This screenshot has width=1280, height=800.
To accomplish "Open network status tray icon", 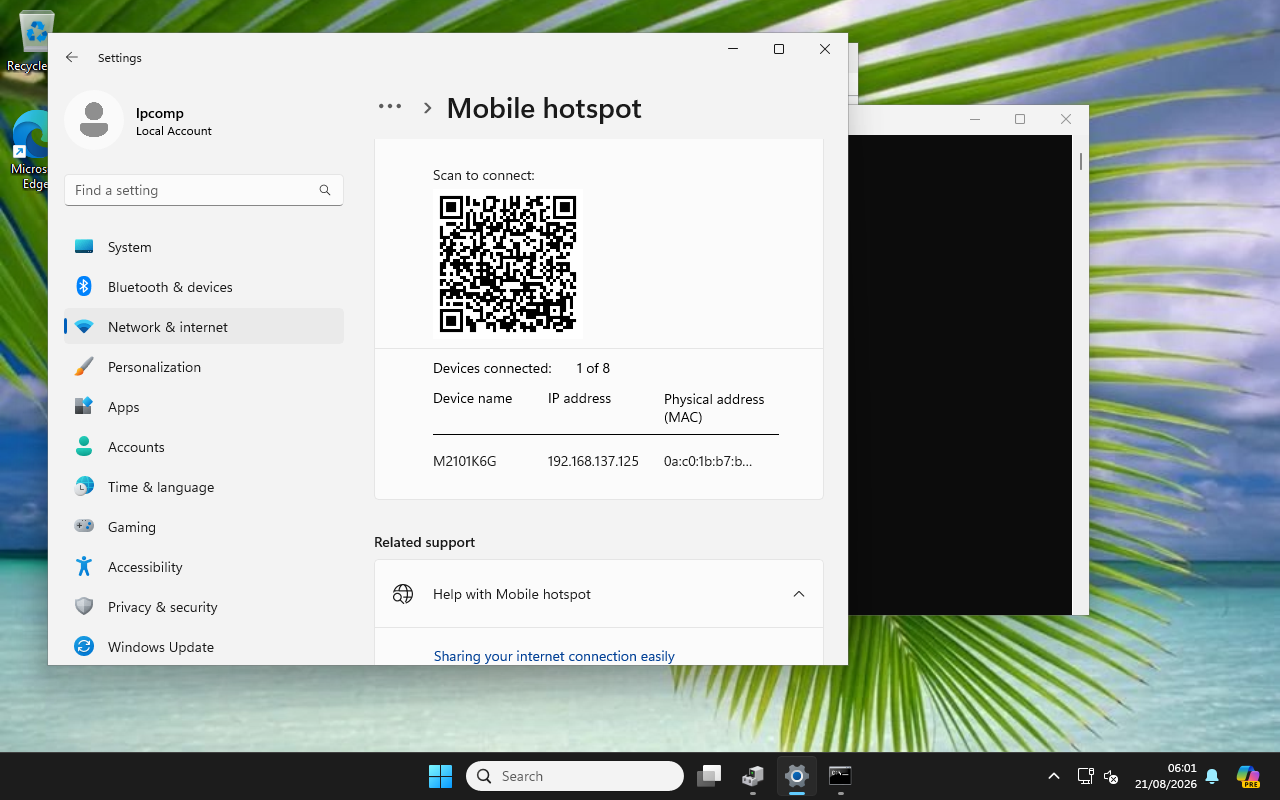I will (x=1085, y=776).
